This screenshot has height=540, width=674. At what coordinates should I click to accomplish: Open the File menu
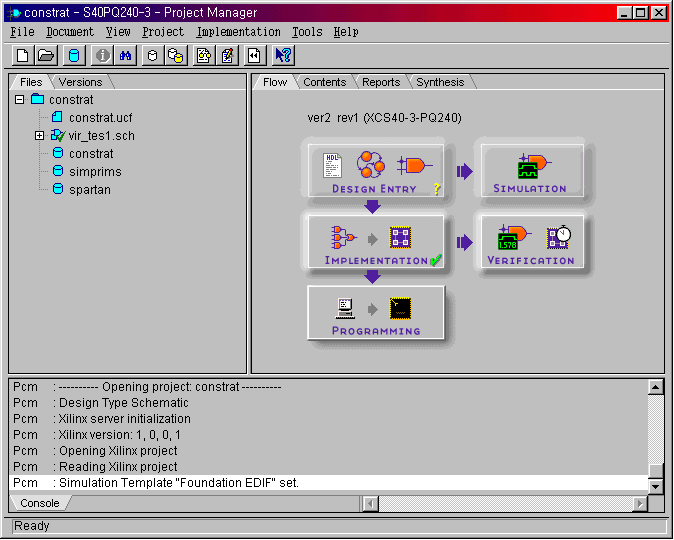click(22, 32)
